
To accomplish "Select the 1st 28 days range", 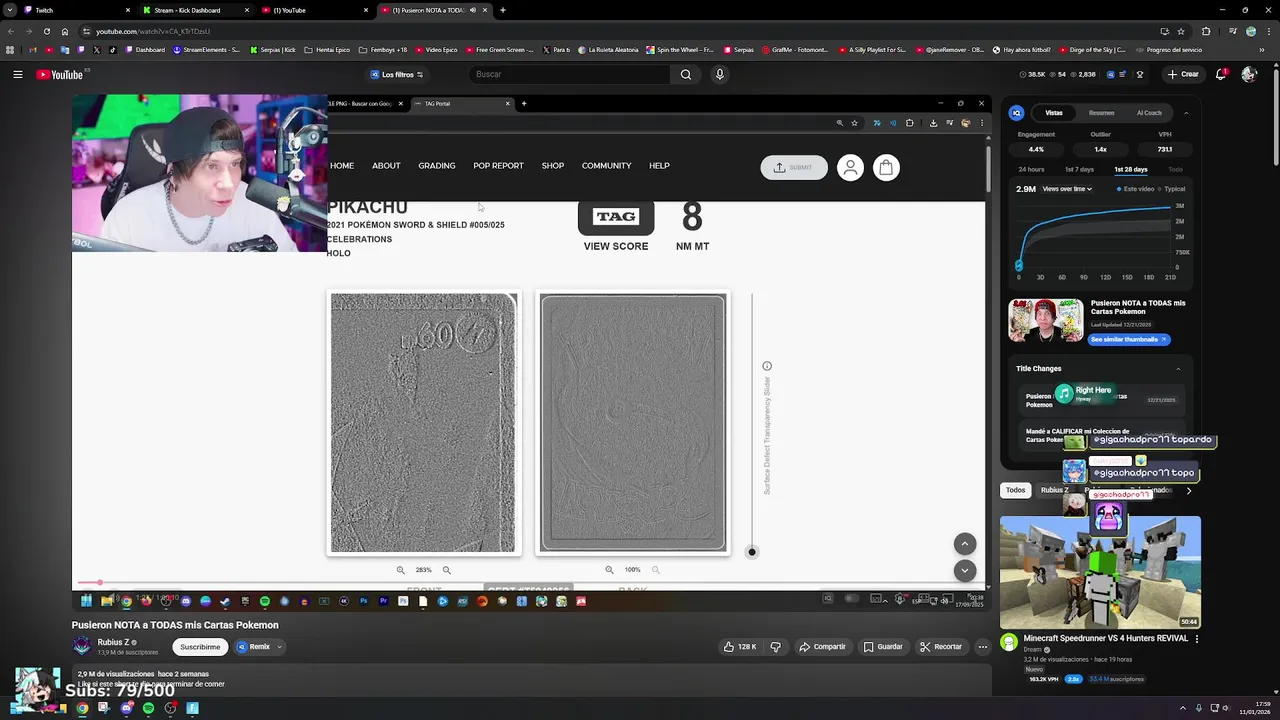I will point(1131,170).
